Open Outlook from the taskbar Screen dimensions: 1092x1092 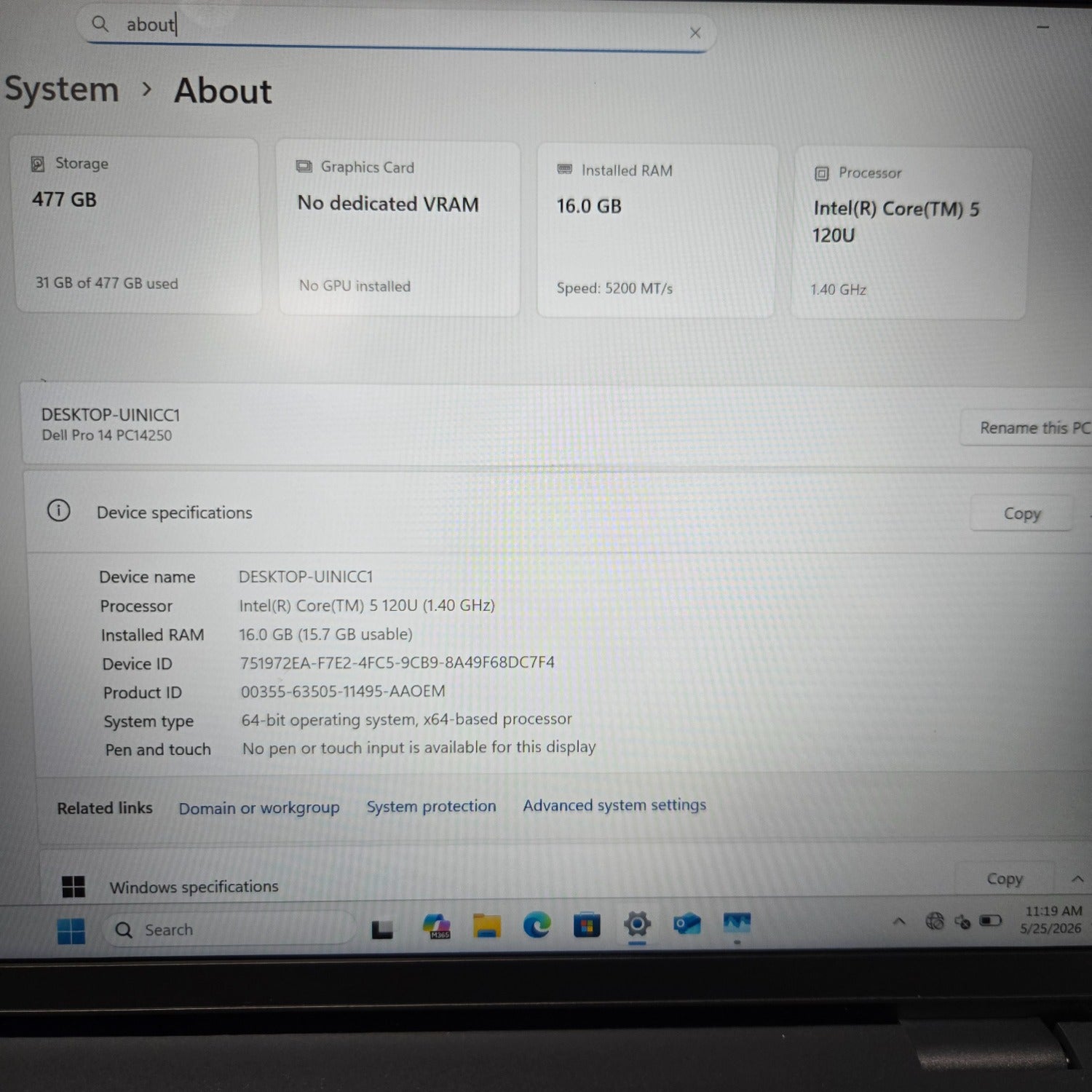click(687, 924)
